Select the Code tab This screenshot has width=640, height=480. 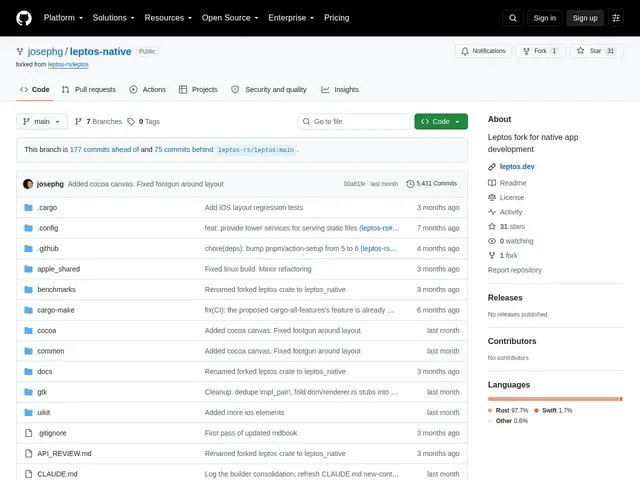tap(35, 89)
